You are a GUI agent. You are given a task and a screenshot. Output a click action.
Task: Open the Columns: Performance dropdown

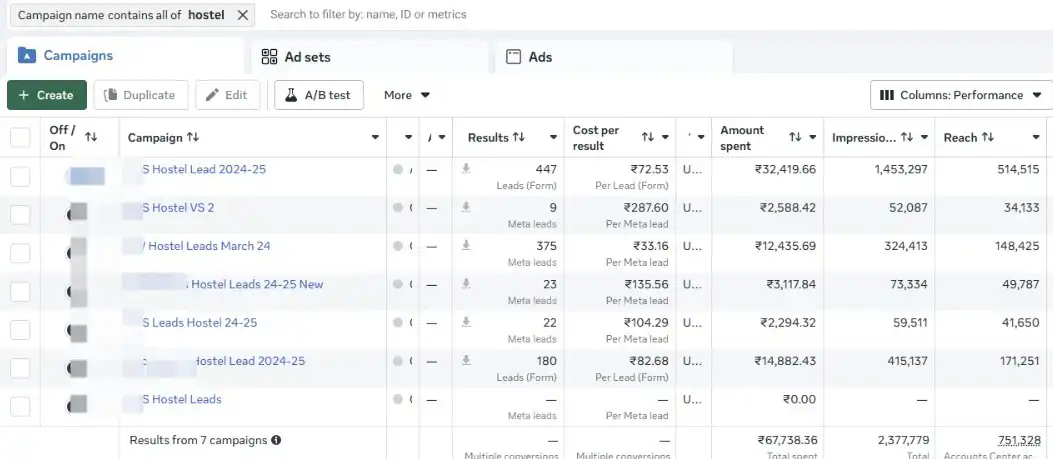pos(960,95)
